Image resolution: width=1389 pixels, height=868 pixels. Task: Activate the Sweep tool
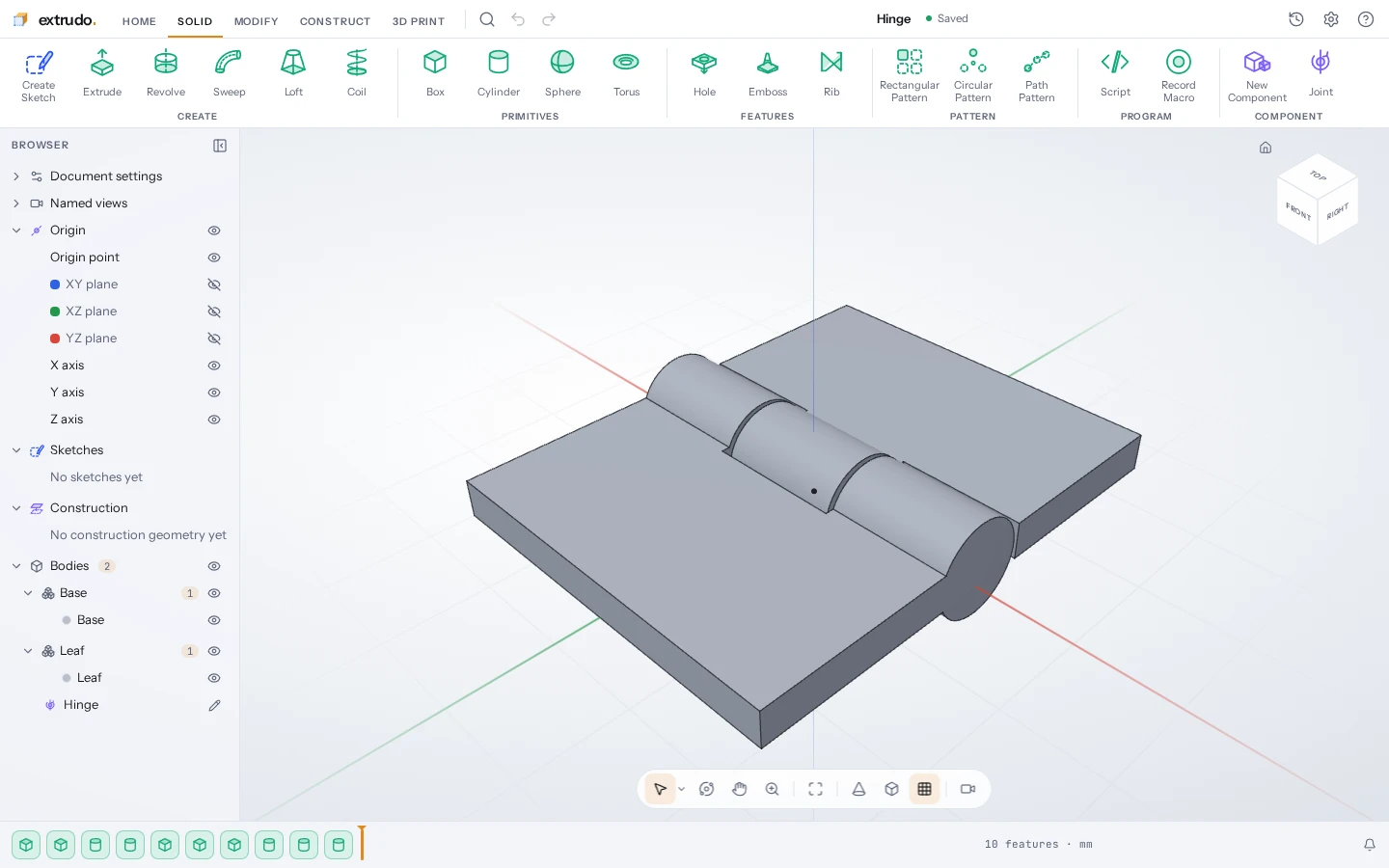coord(229,75)
